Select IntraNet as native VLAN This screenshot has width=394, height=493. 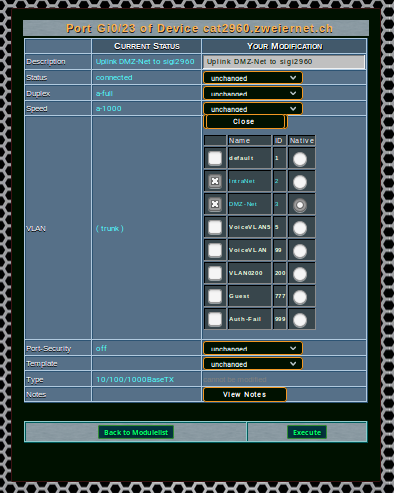(300, 182)
